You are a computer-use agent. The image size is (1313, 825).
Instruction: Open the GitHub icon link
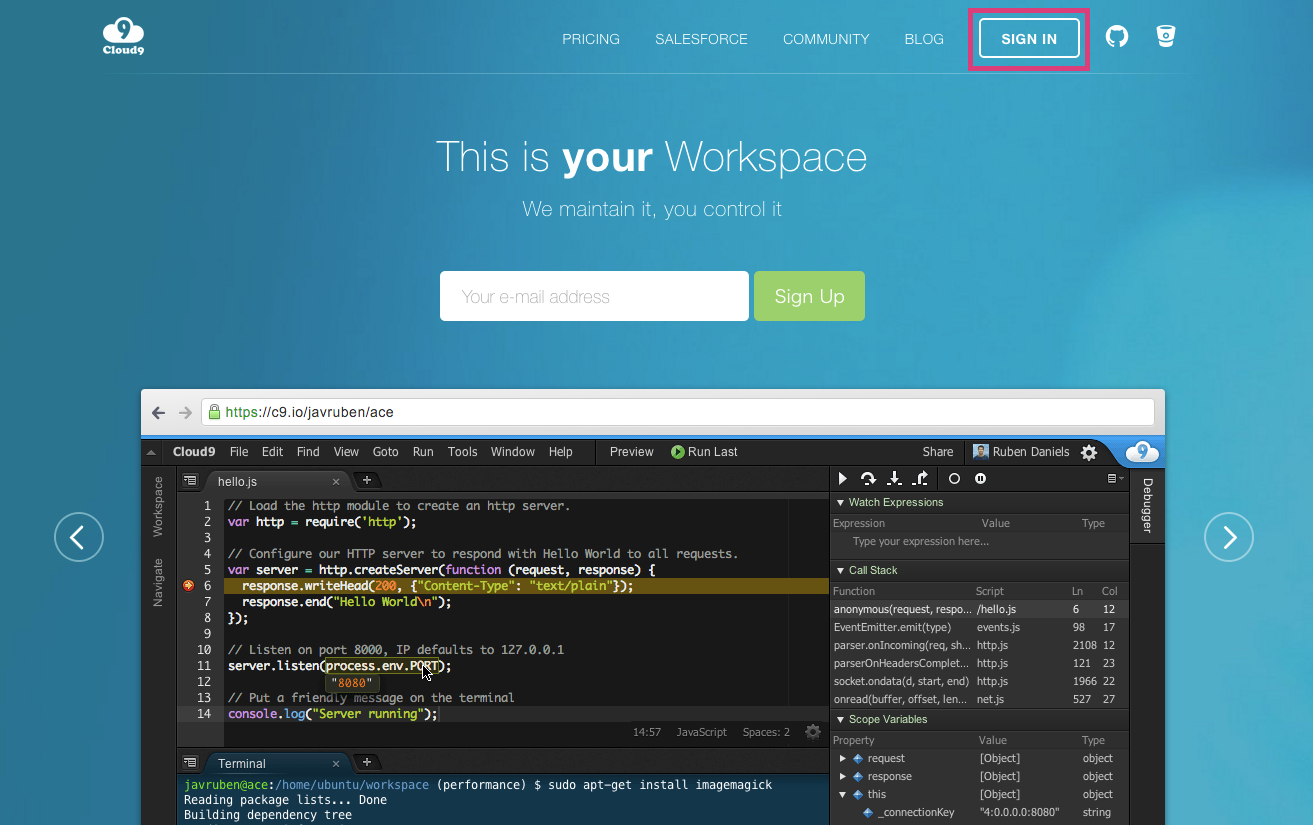(x=1116, y=38)
